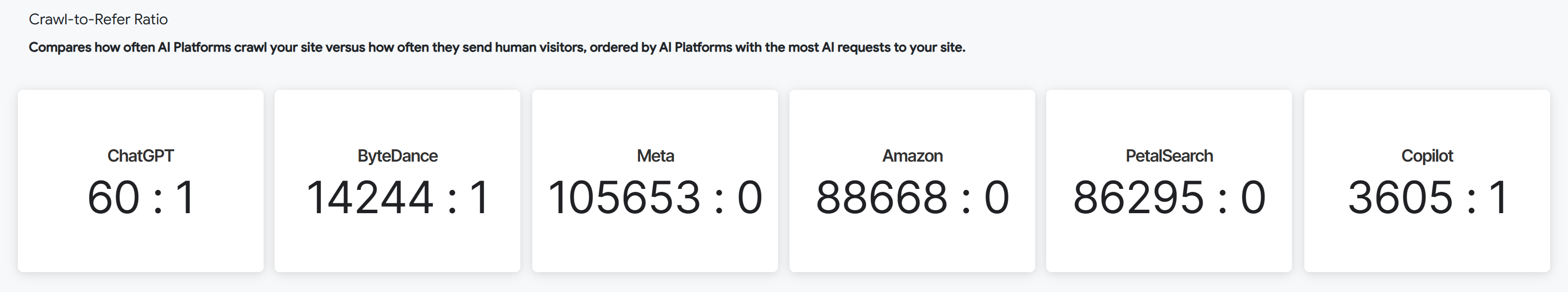Click the ChatGPT platform label
The width and height of the screenshot is (1568, 292).
pyautogui.click(x=141, y=156)
